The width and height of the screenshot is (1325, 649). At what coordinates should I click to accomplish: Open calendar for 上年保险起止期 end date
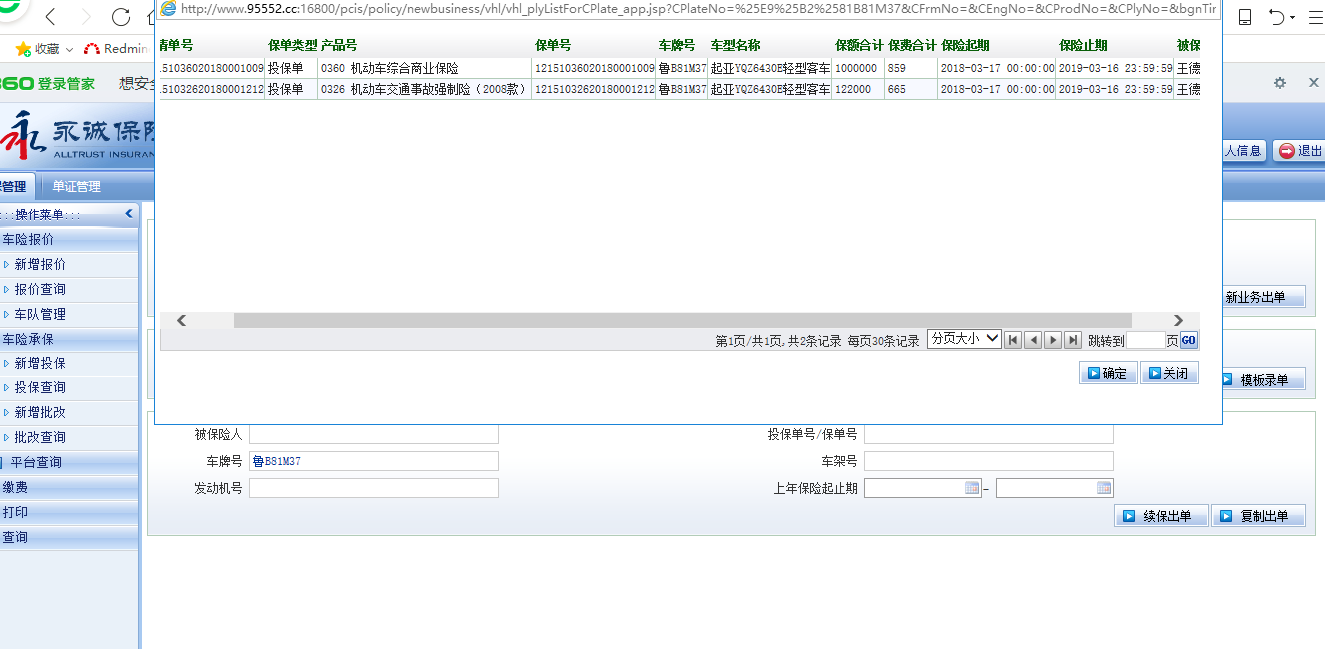pos(1104,488)
